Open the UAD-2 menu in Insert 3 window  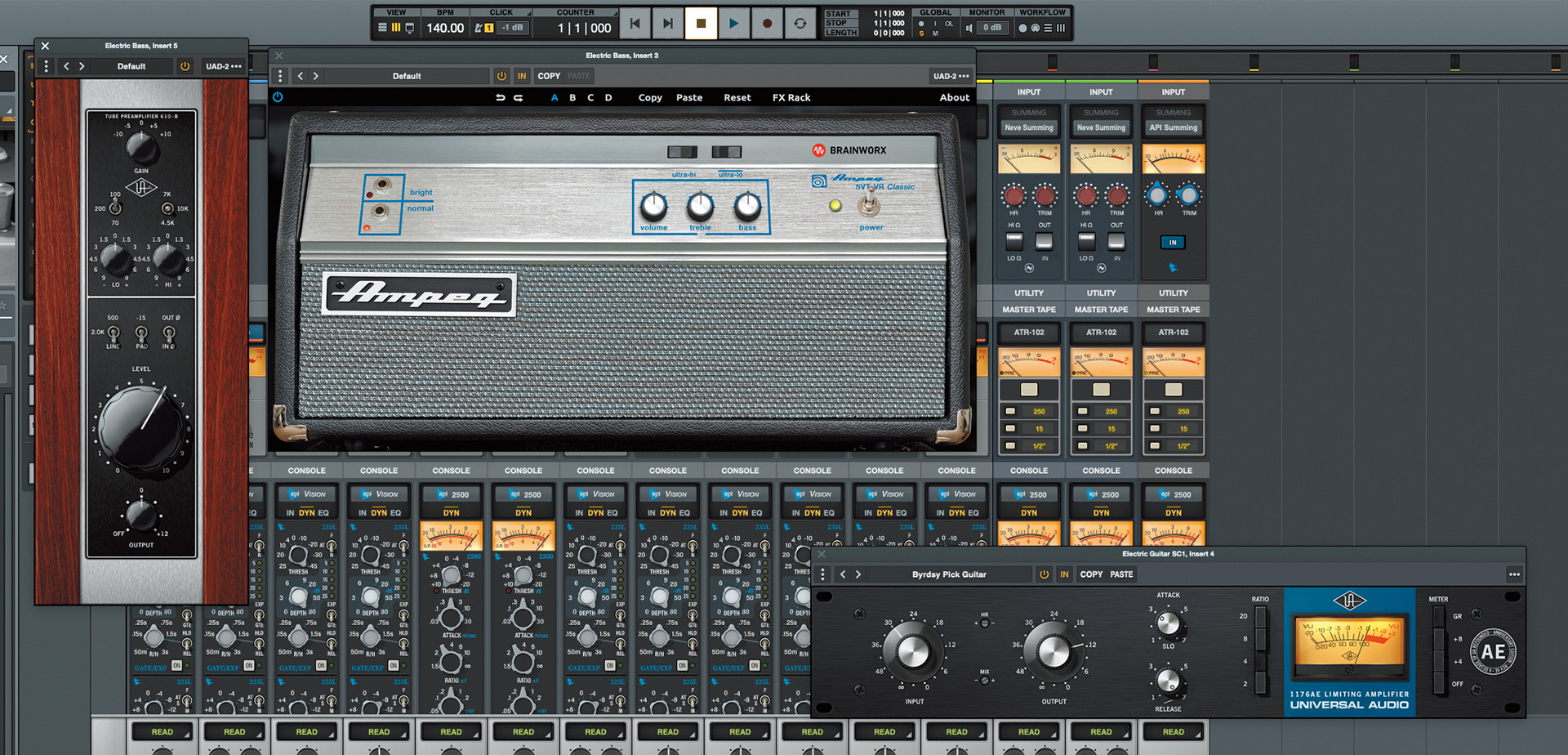pyautogui.click(x=951, y=76)
